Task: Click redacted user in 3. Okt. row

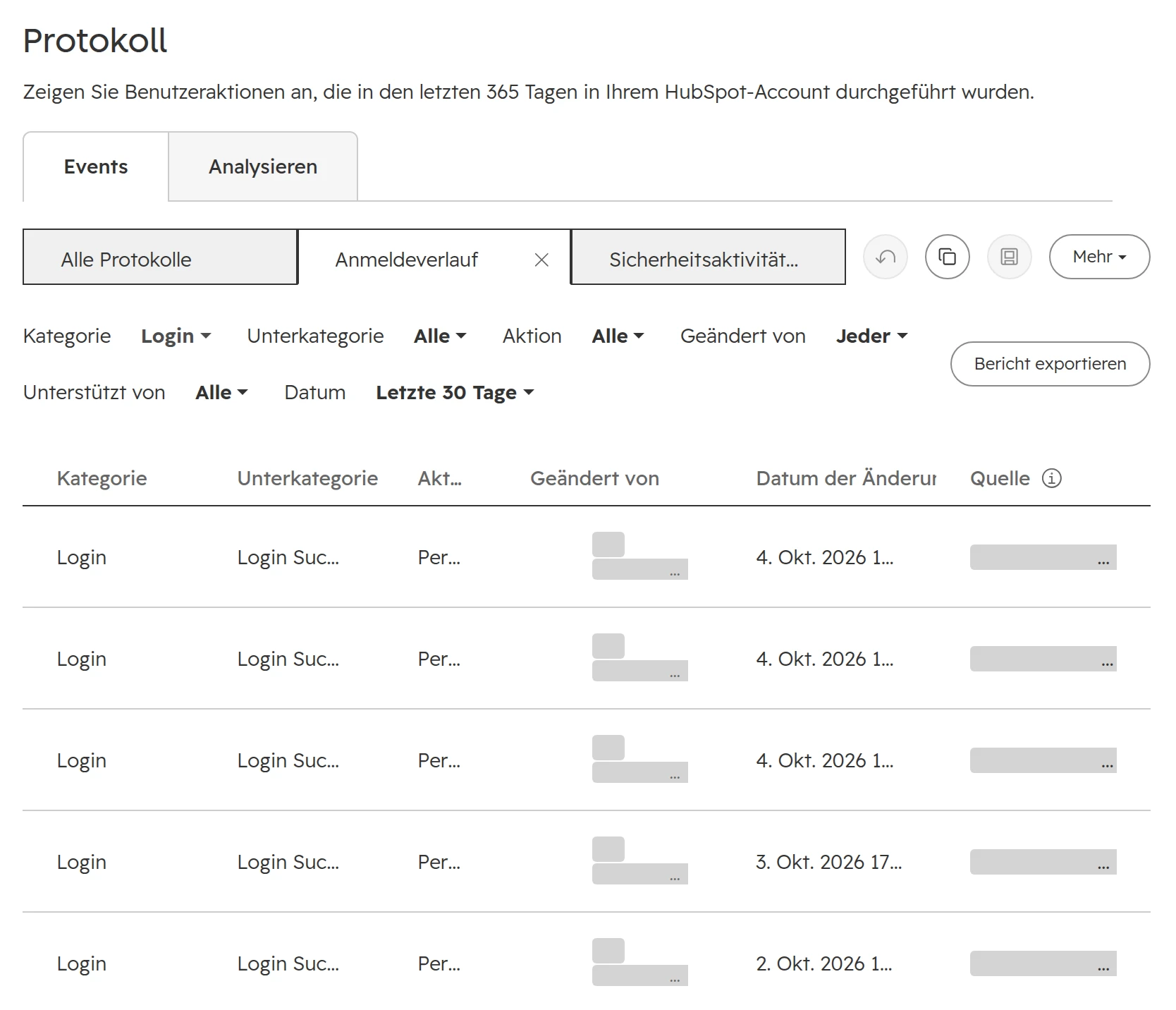Action: click(639, 860)
